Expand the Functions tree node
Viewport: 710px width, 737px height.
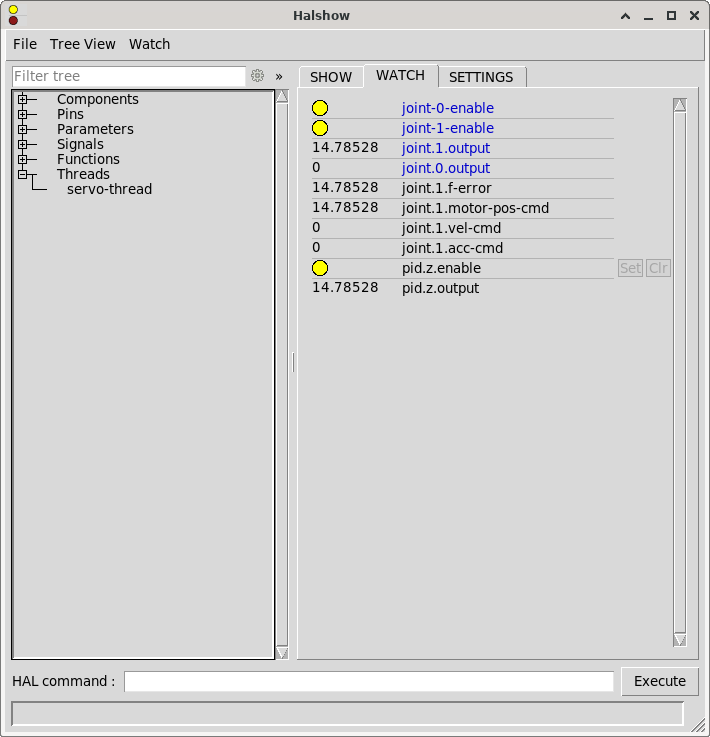click(22, 159)
